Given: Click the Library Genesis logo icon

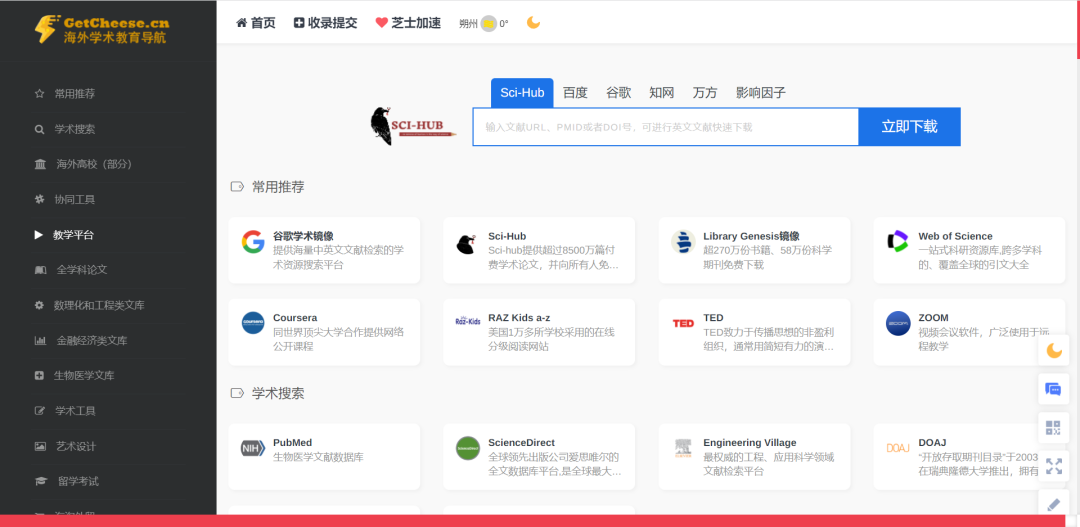Looking at the screenshot, I should coord(683,242).
